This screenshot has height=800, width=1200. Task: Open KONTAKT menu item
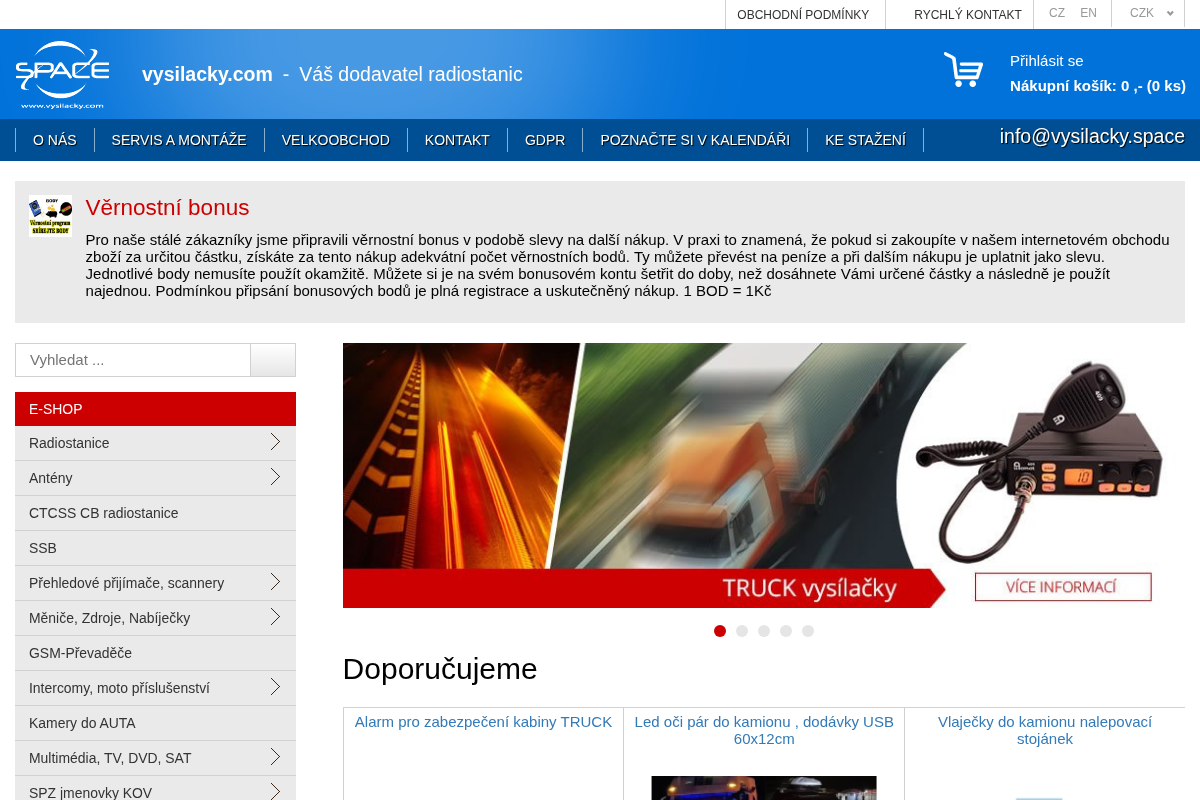tap(457, 140)
